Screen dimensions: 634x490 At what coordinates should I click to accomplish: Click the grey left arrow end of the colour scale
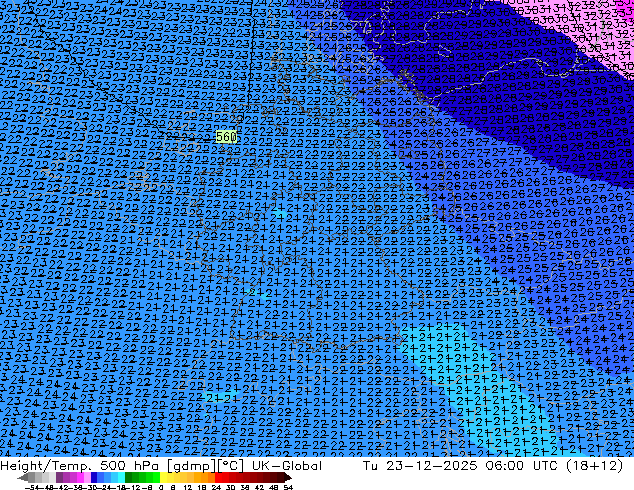(23, 477)
